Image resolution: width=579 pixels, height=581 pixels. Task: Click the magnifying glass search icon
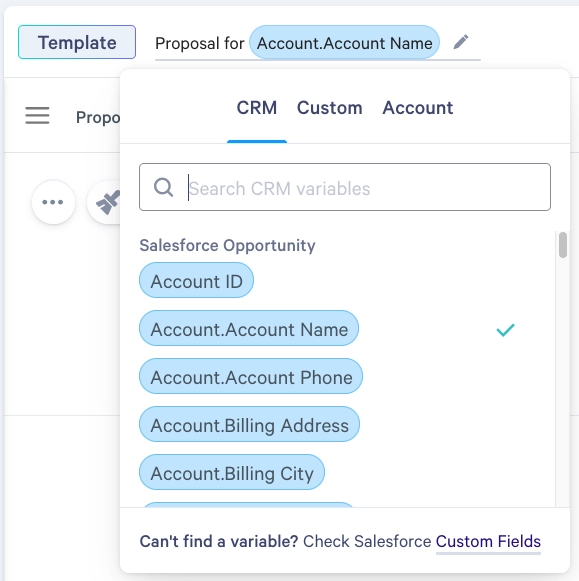pos(163,187)
